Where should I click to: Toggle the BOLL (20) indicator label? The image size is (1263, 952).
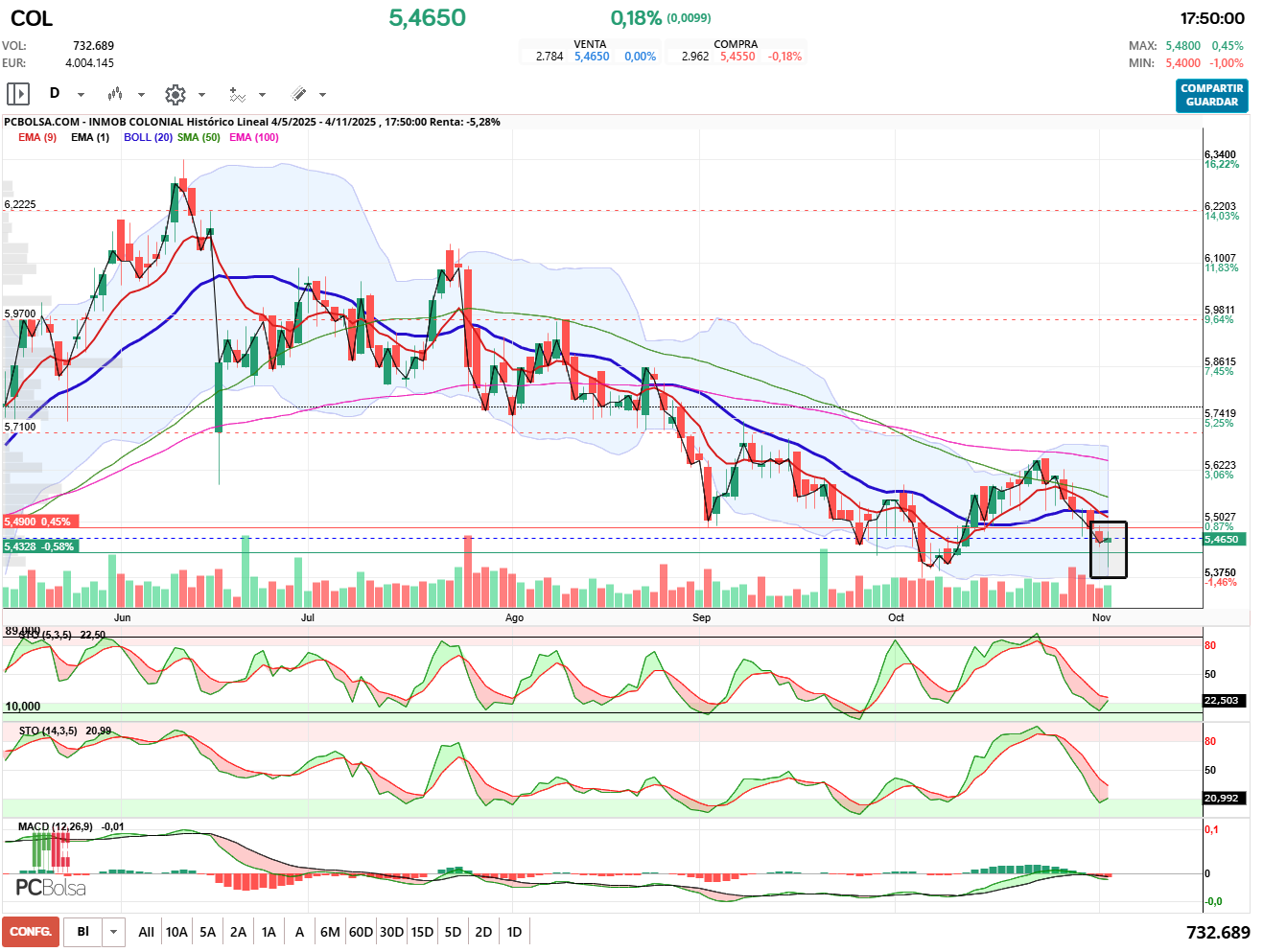point(148,137)
